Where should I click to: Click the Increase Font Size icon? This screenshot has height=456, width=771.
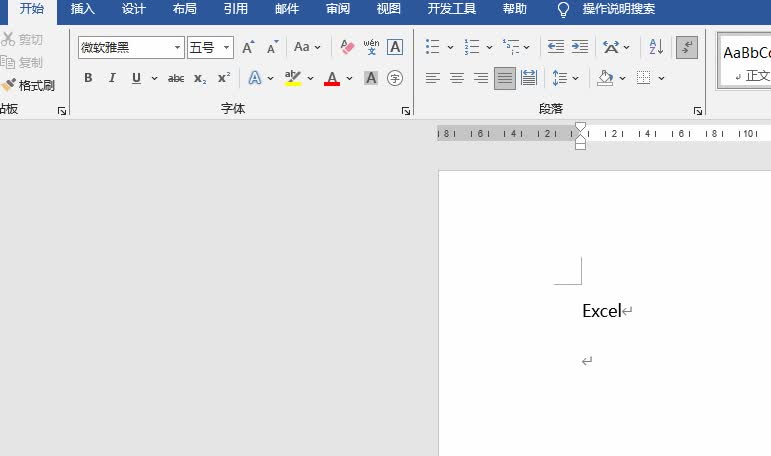point(248,47)
